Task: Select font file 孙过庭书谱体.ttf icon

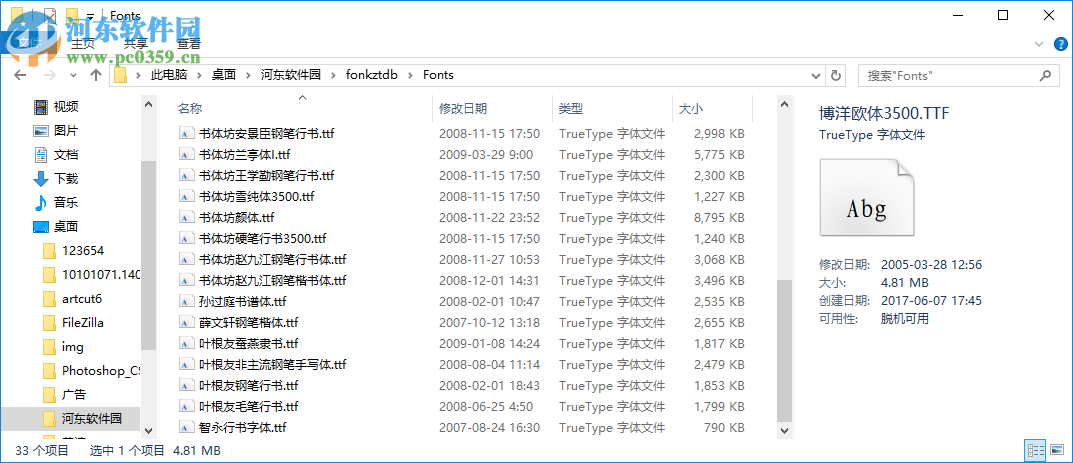Action: click(187, 302)
